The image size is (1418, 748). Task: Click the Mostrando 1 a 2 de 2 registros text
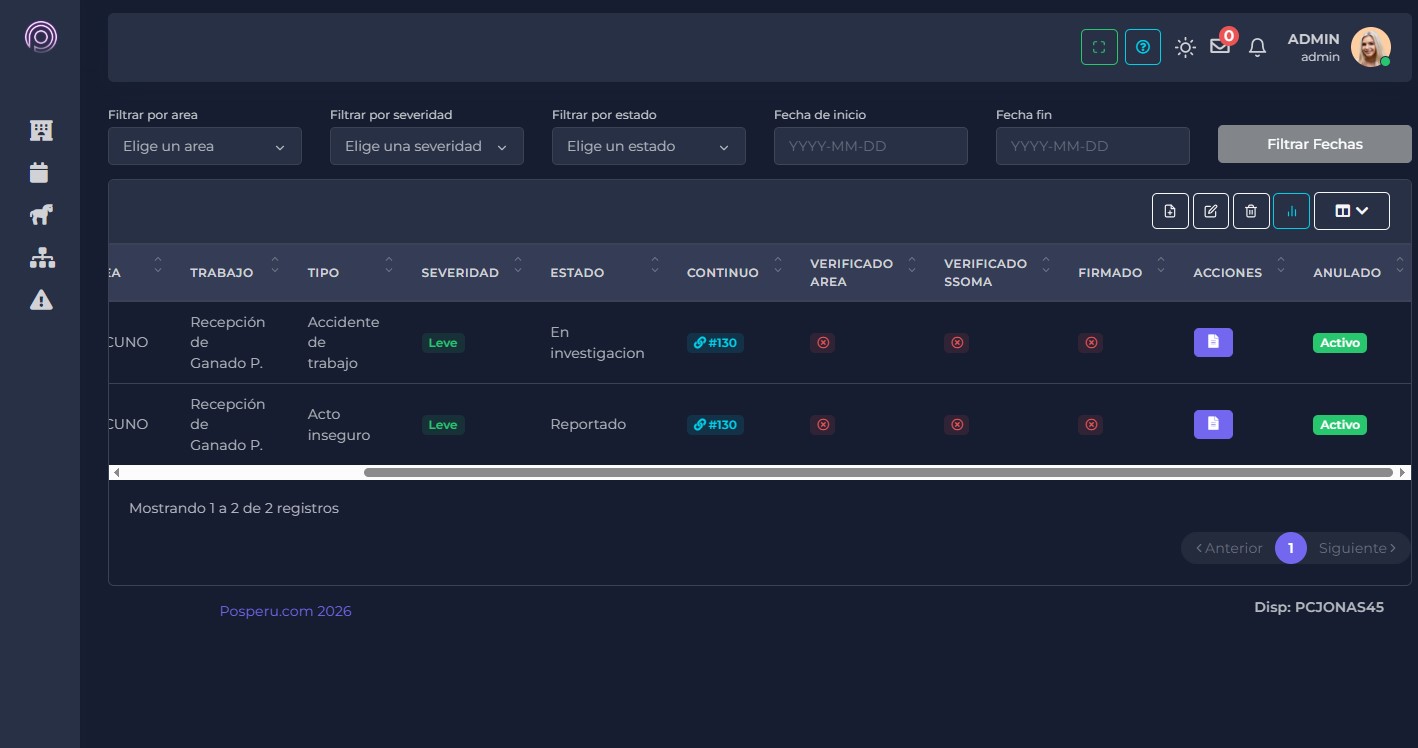[x=234, y=508]
